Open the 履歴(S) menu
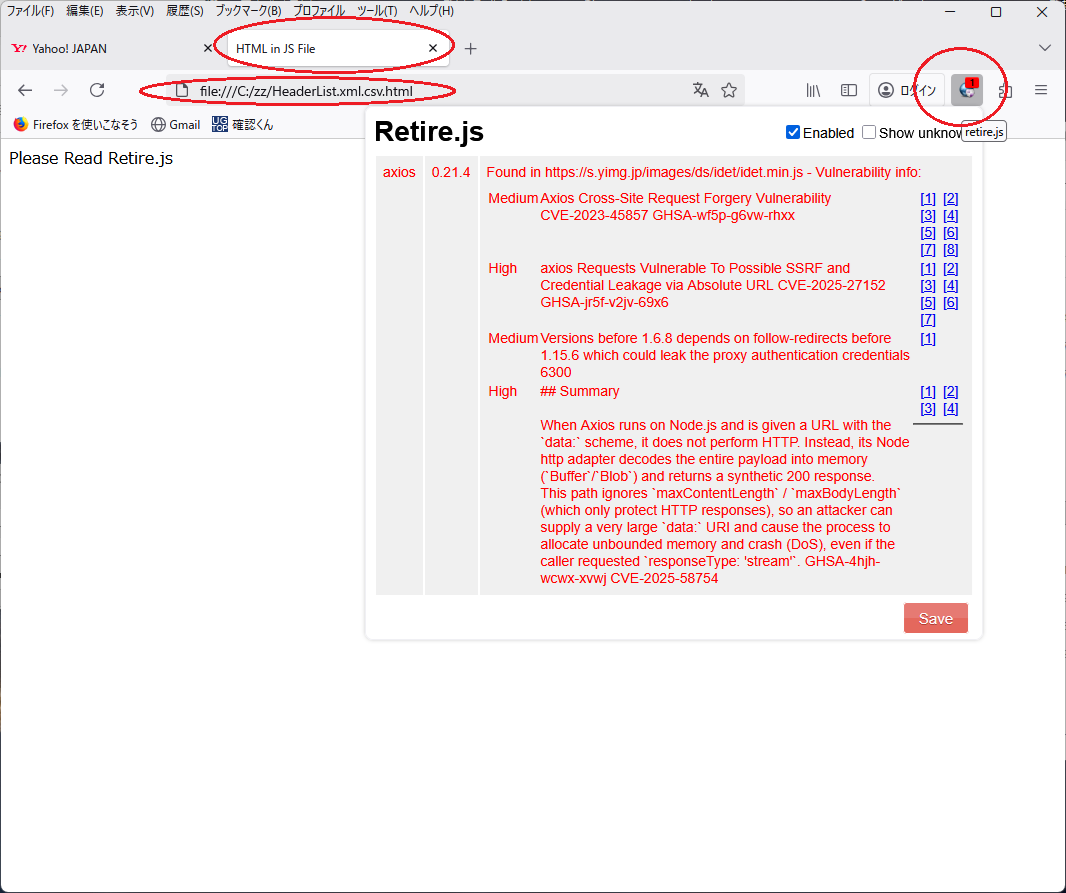This screenshot has width=1066, height=893. coord(185,11)
